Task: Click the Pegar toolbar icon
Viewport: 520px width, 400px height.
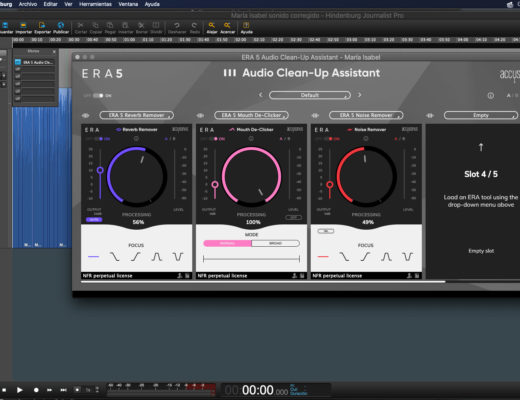Action: [x=110, y=25]
